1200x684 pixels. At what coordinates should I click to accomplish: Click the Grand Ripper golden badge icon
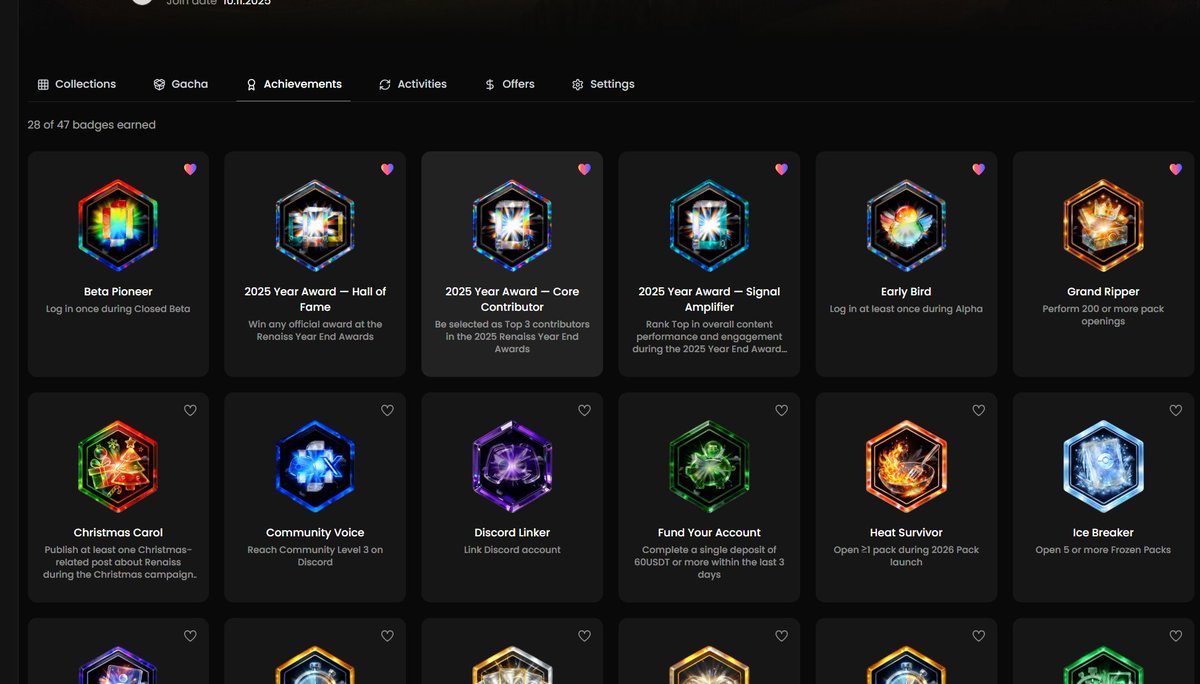pyautogui.click(x=1103, y=224)
